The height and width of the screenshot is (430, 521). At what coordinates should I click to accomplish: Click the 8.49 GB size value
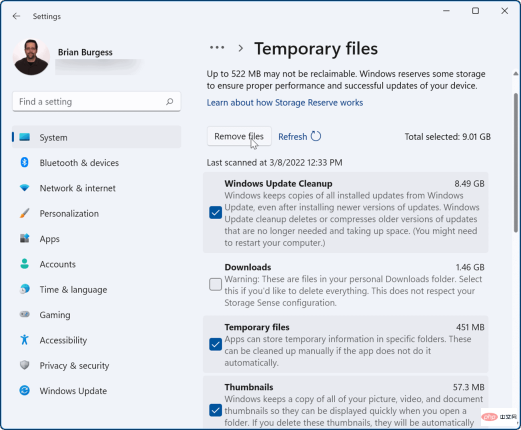469,183
